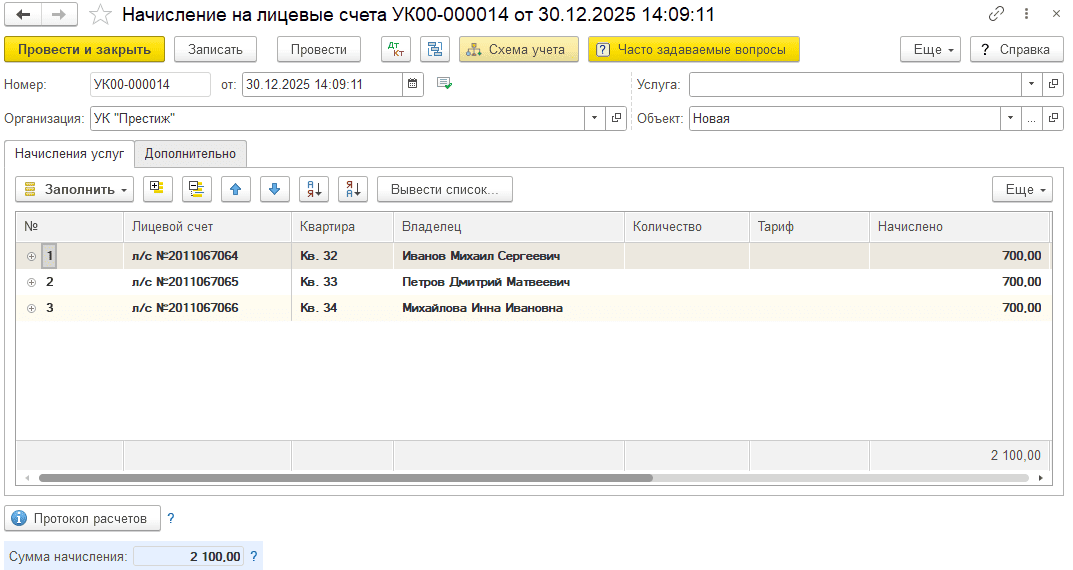Add the document to favorites star
Screen dimensions: 1073x570
(x=100, y=15)
